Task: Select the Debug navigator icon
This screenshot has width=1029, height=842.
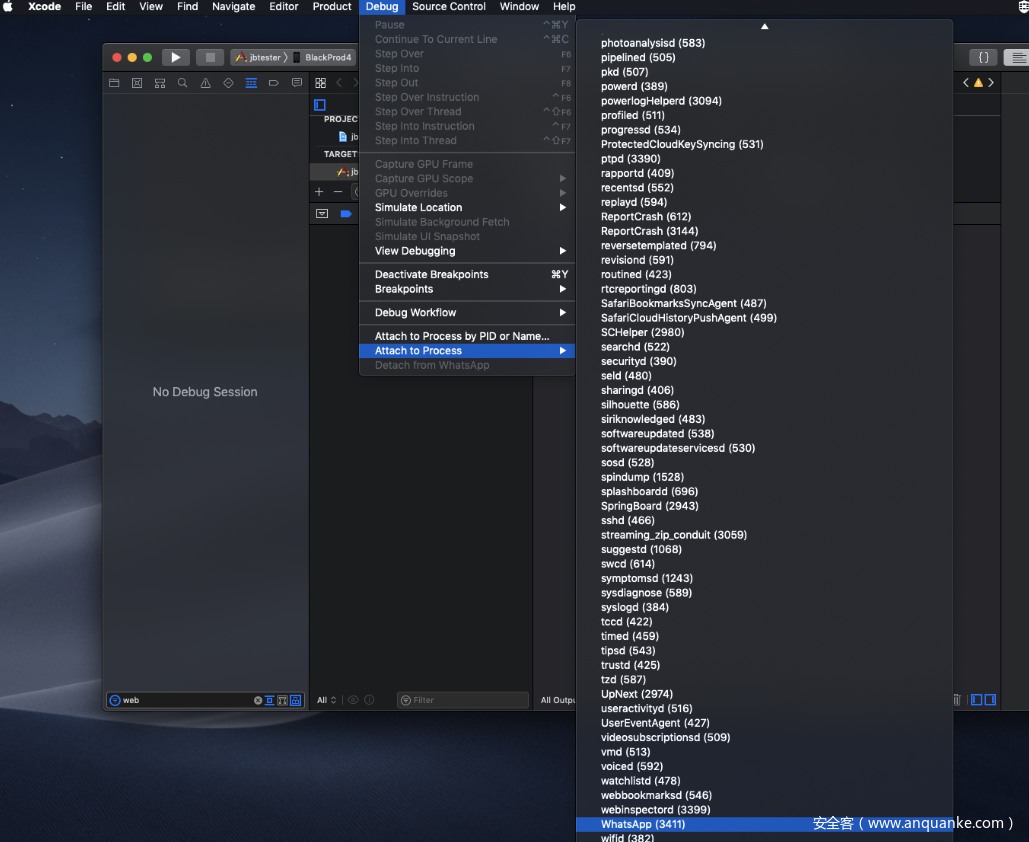Action: [x=251, y=83]
